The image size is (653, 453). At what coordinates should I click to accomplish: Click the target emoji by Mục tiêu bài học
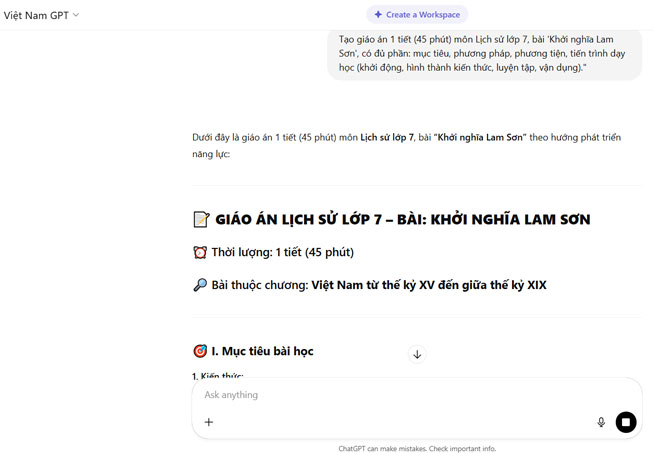pos(200,351)
